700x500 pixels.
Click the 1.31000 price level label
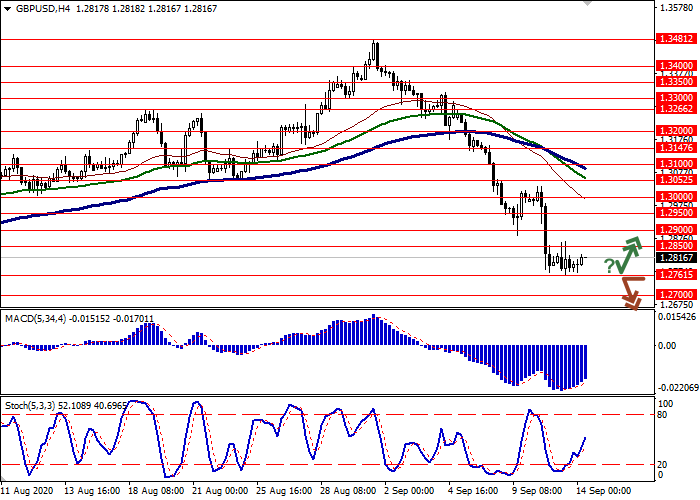676,163
